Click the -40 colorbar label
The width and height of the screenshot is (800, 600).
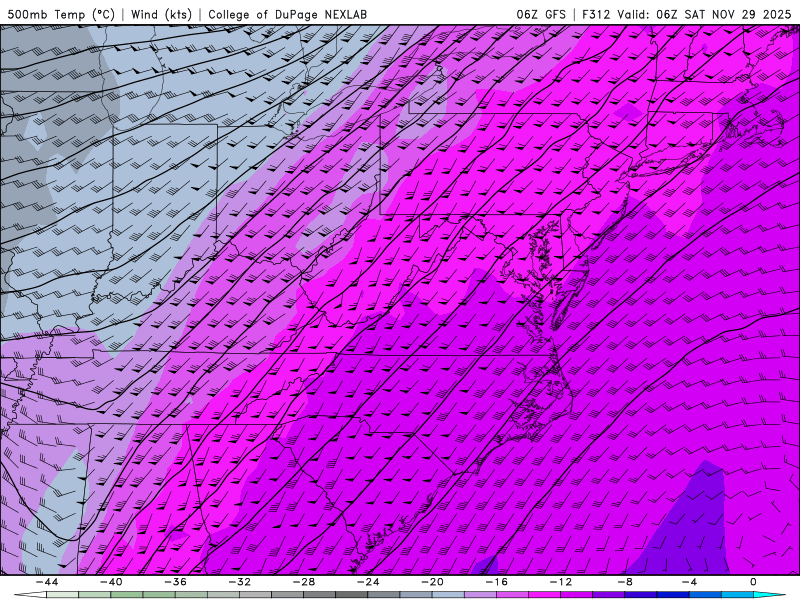pyautogui.click(x=111, y=582)
